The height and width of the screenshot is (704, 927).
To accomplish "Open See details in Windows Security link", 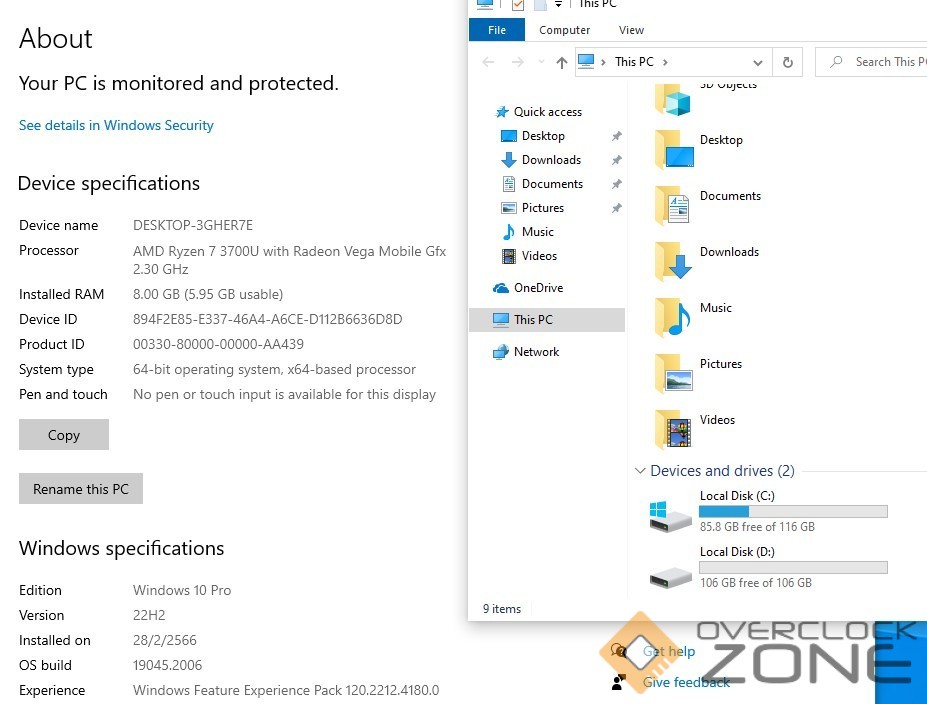I will click(116, 125).
